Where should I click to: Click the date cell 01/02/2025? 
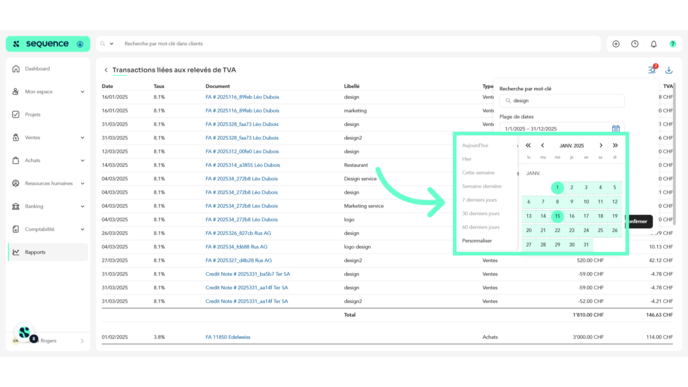115,337
